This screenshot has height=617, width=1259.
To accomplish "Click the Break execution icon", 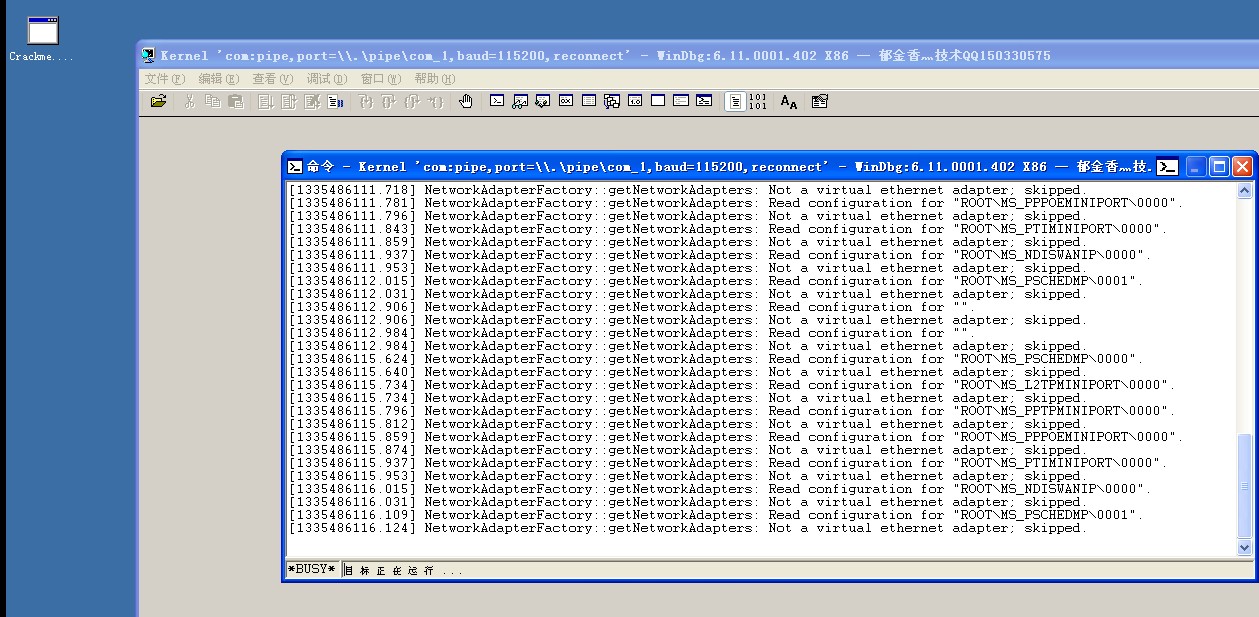I will click(334, 101).
